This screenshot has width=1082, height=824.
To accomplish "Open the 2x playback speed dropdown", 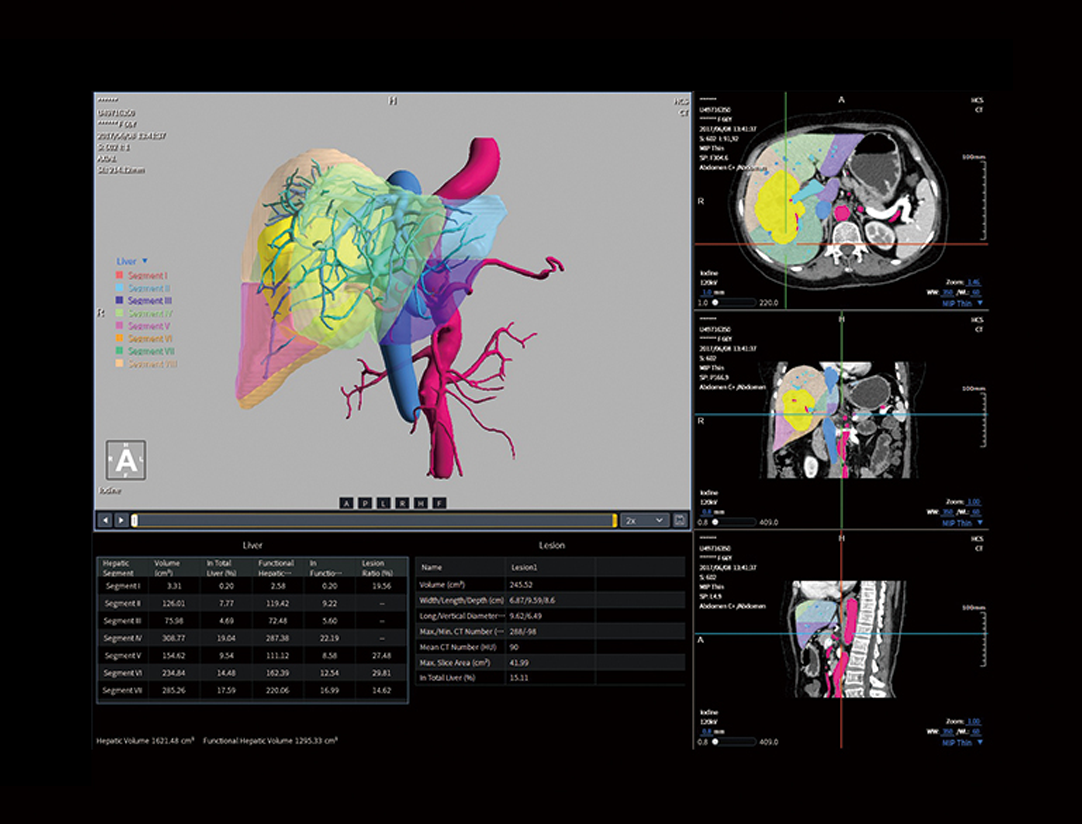I will (x=645, y=520).
